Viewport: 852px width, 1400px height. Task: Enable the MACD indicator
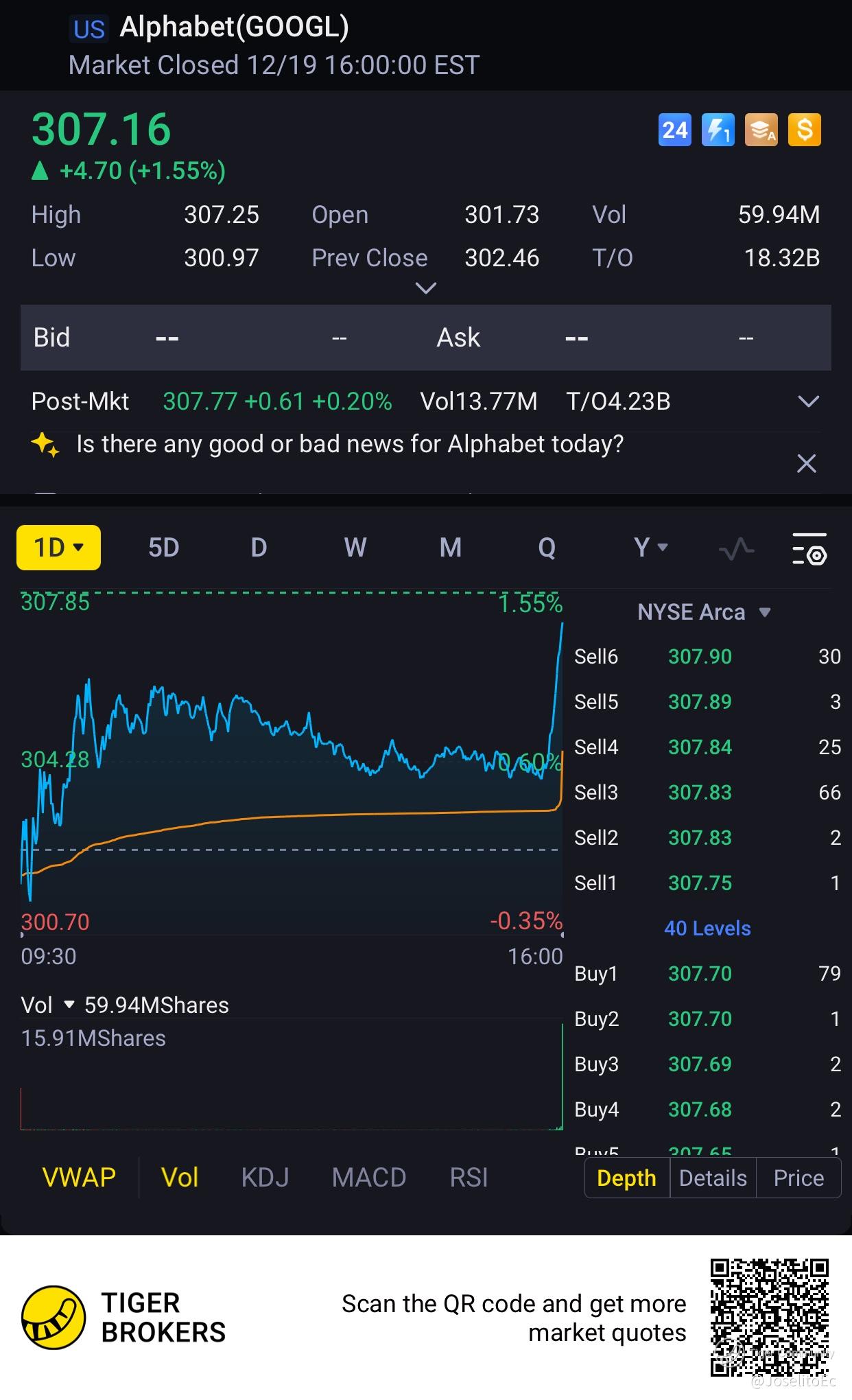click(369, 1178)
